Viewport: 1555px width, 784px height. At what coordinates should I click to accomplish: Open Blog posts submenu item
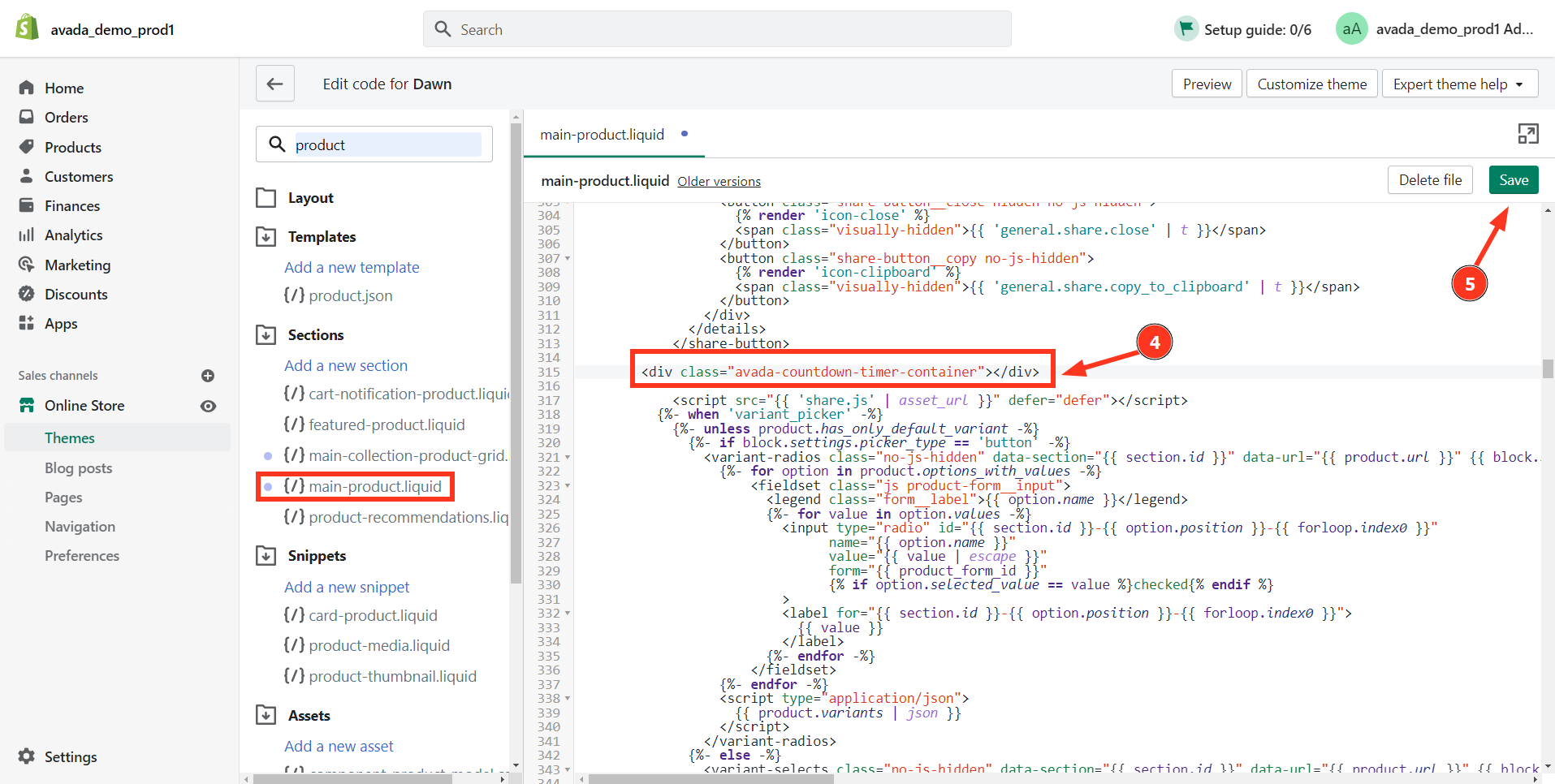(x=78, y=467)
